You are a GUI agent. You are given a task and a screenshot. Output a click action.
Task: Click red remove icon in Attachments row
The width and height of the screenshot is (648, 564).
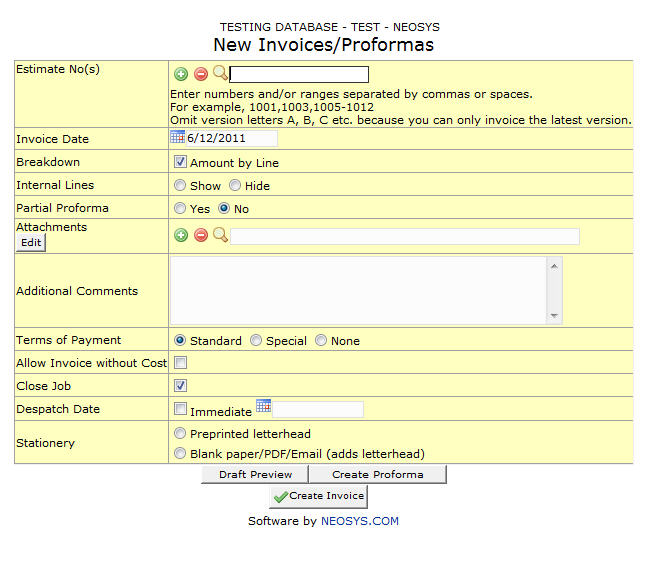(201, 236)
